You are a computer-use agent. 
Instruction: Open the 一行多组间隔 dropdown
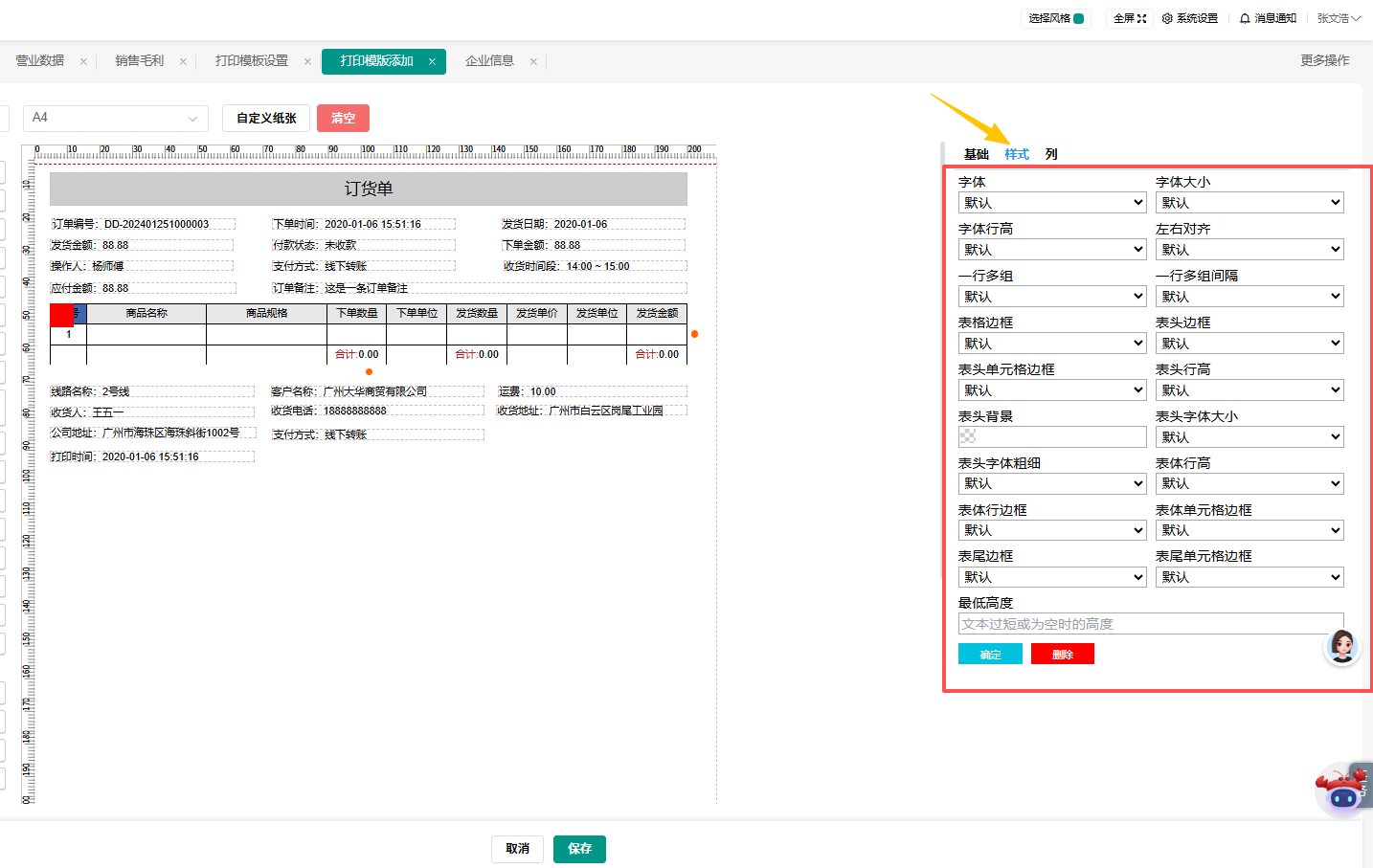coord(1249,297)
